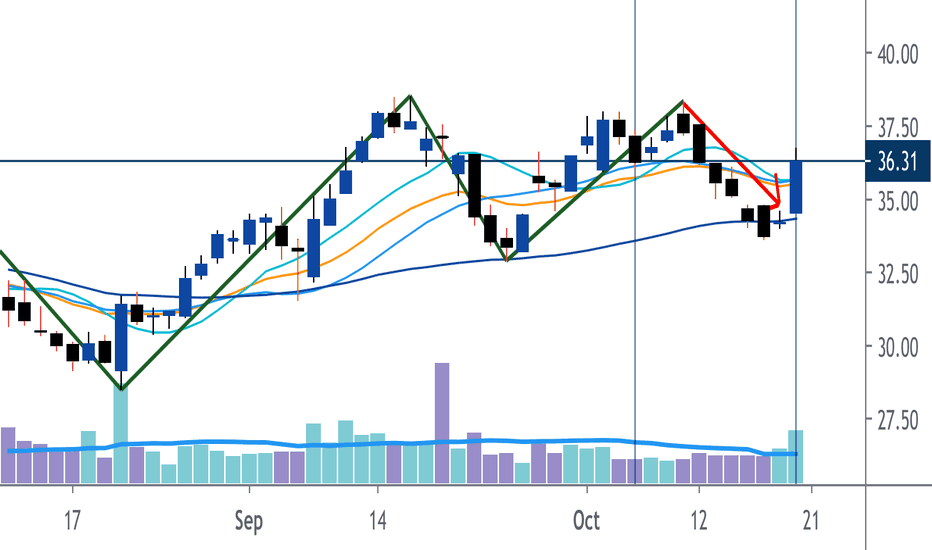
Task: Click the 17 date label on time axis
Action: (72, 521)
